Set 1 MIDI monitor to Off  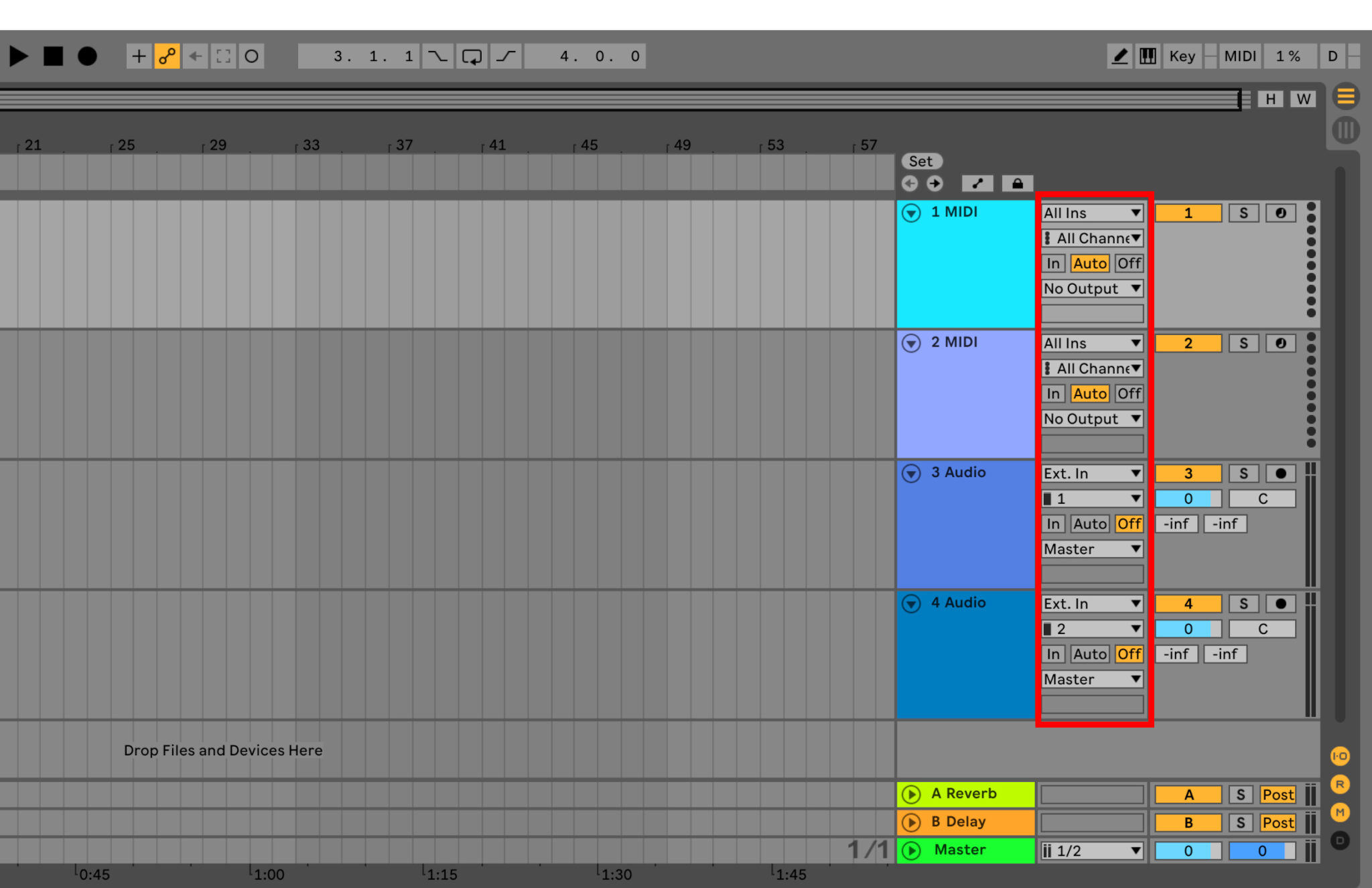click(1129, 263)
